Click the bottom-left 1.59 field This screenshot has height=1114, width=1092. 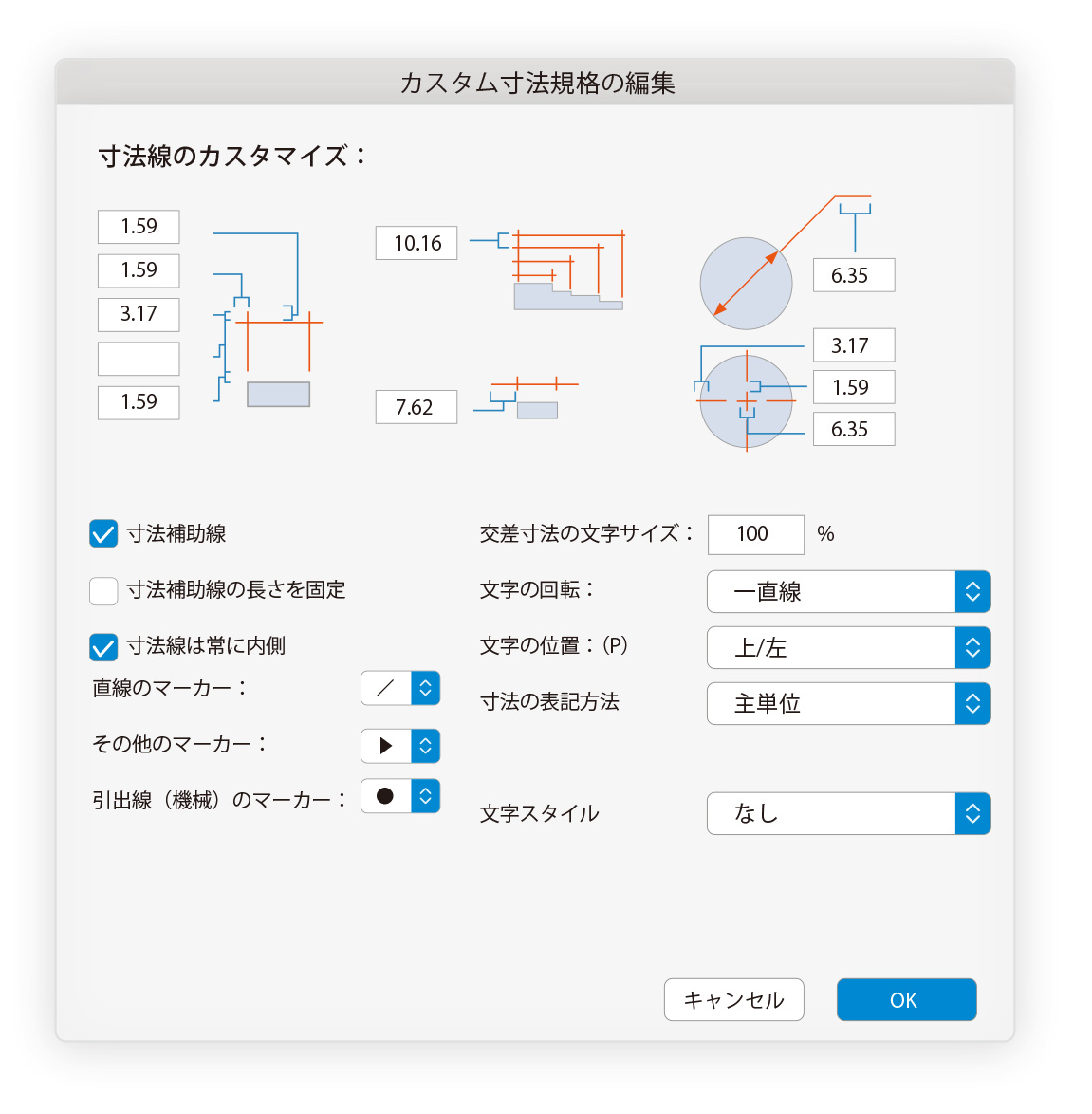(x=139, y=403)
